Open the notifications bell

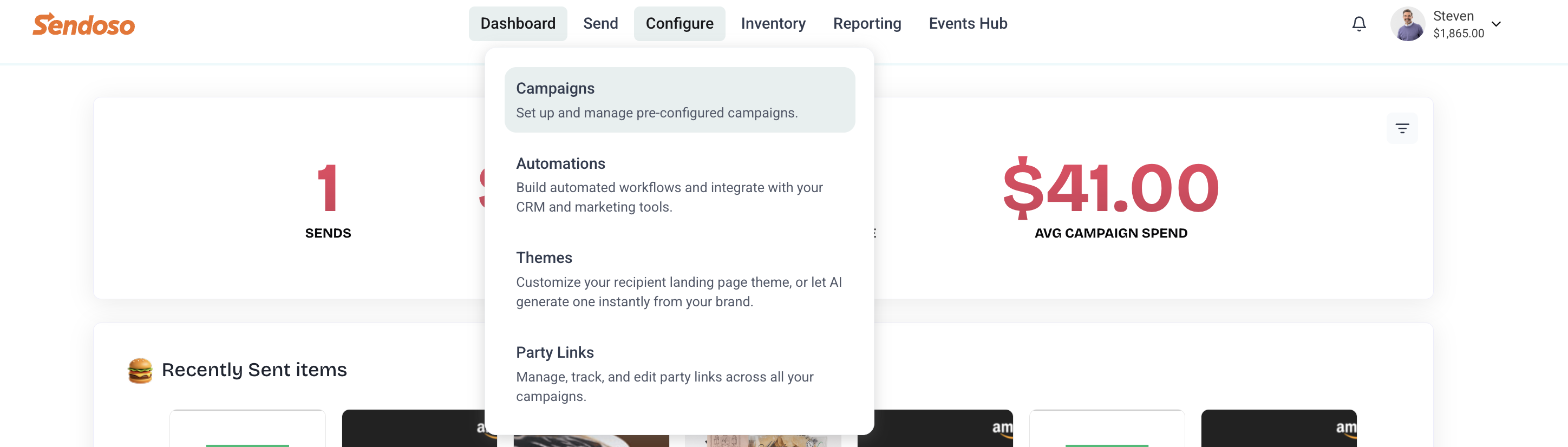tap(1358, 24)
